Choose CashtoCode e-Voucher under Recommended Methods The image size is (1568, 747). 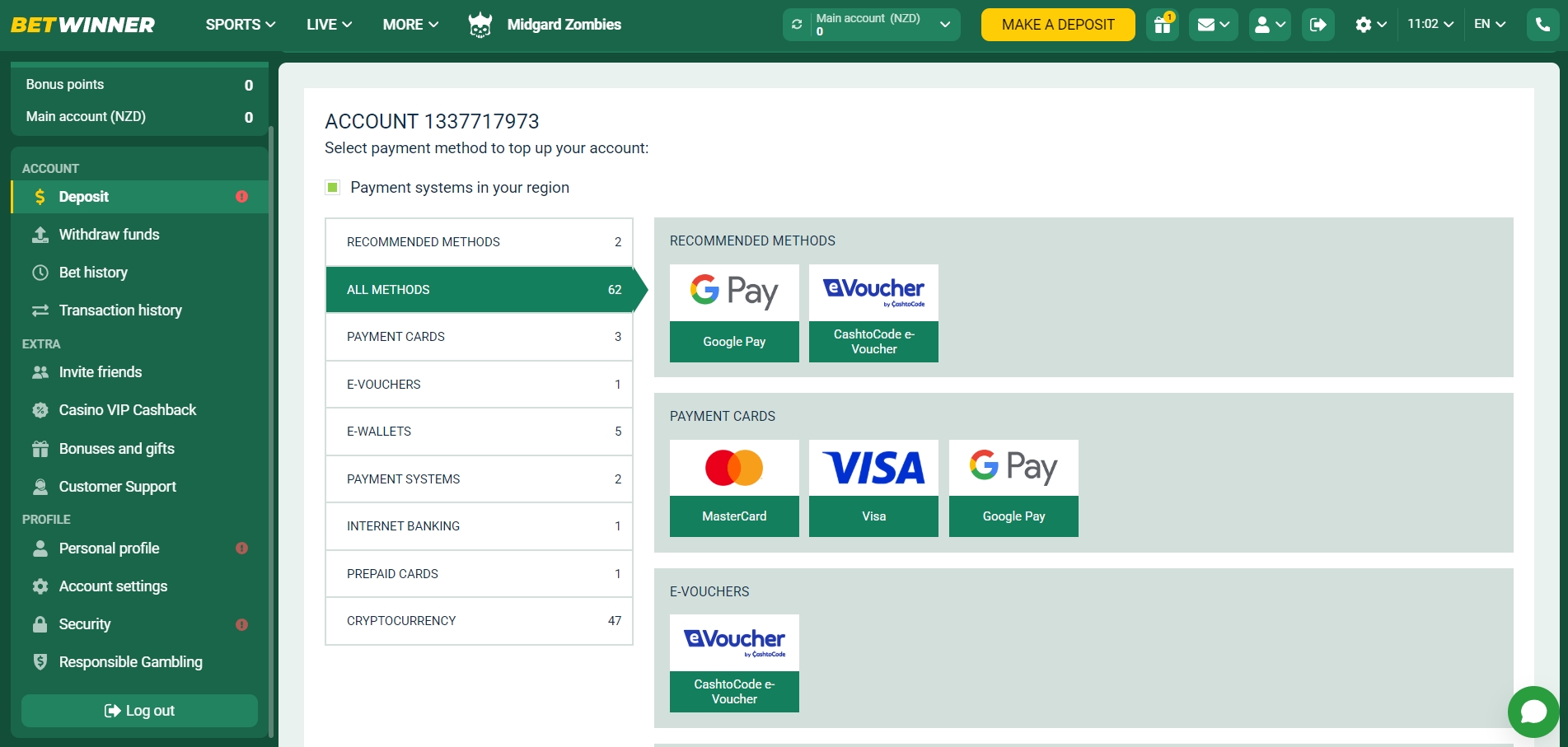(x=873, y=313)
